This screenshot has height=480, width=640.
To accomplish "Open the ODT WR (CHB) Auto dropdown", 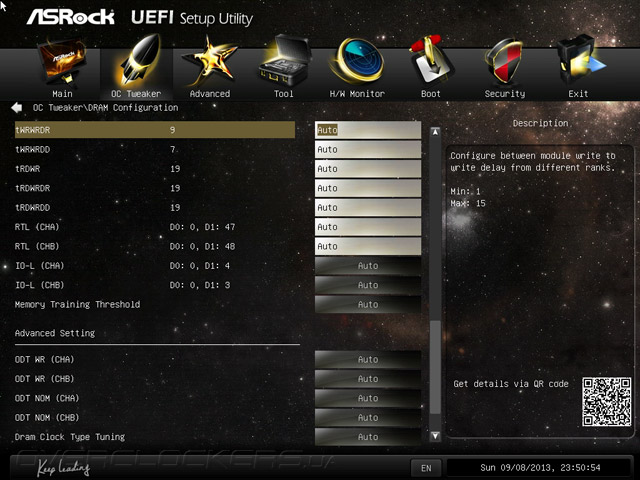I will (368, 379).
